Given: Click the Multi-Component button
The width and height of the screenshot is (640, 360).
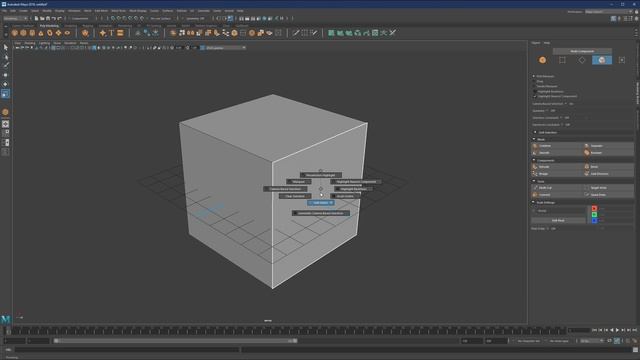Looking at the screenshot, I should [x=582, y=51].
